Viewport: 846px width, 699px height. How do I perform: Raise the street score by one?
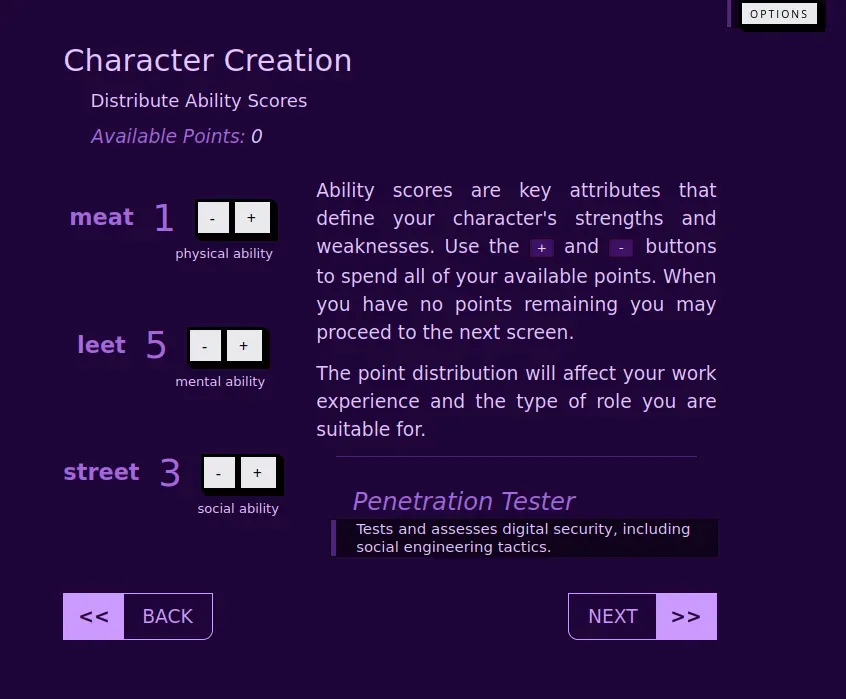pyautogui.click(x=257, y=473)
